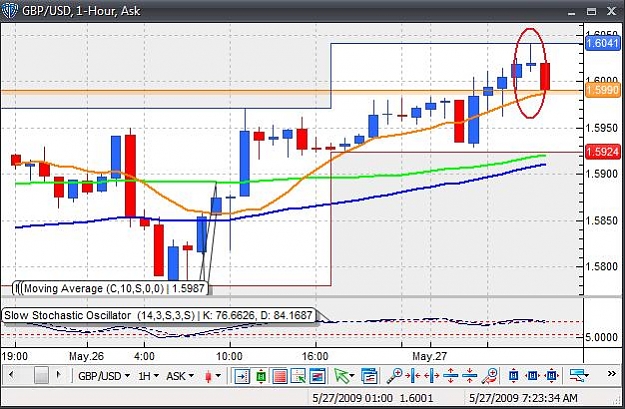Image resolution: width=625 pixels, height=409 pixels.
Task: Show more toolbar items via double chevron
Action: tap(612, 374)
